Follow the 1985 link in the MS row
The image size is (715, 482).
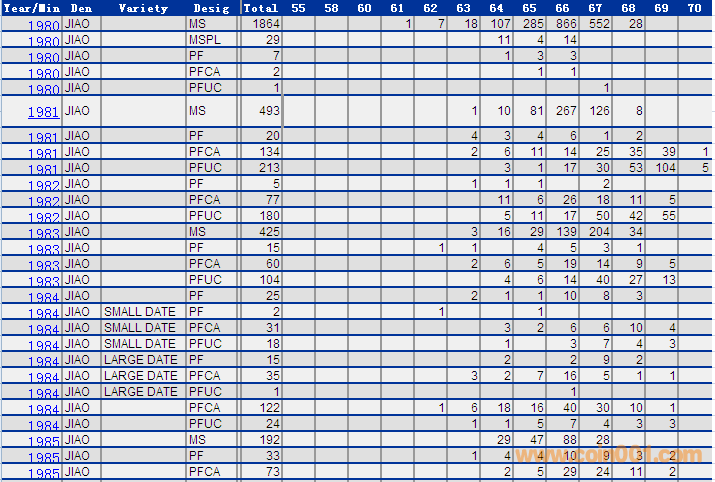(44, 441)
